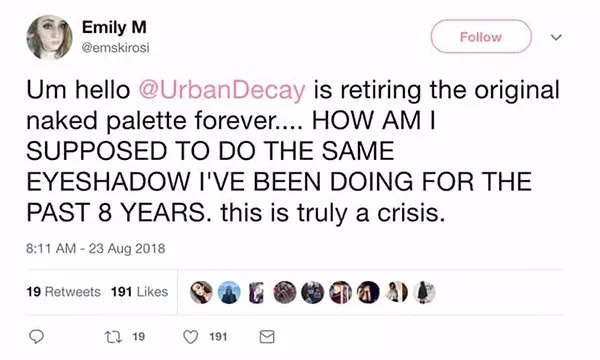Open the 19 Retweets list

(x=64, y=292)
